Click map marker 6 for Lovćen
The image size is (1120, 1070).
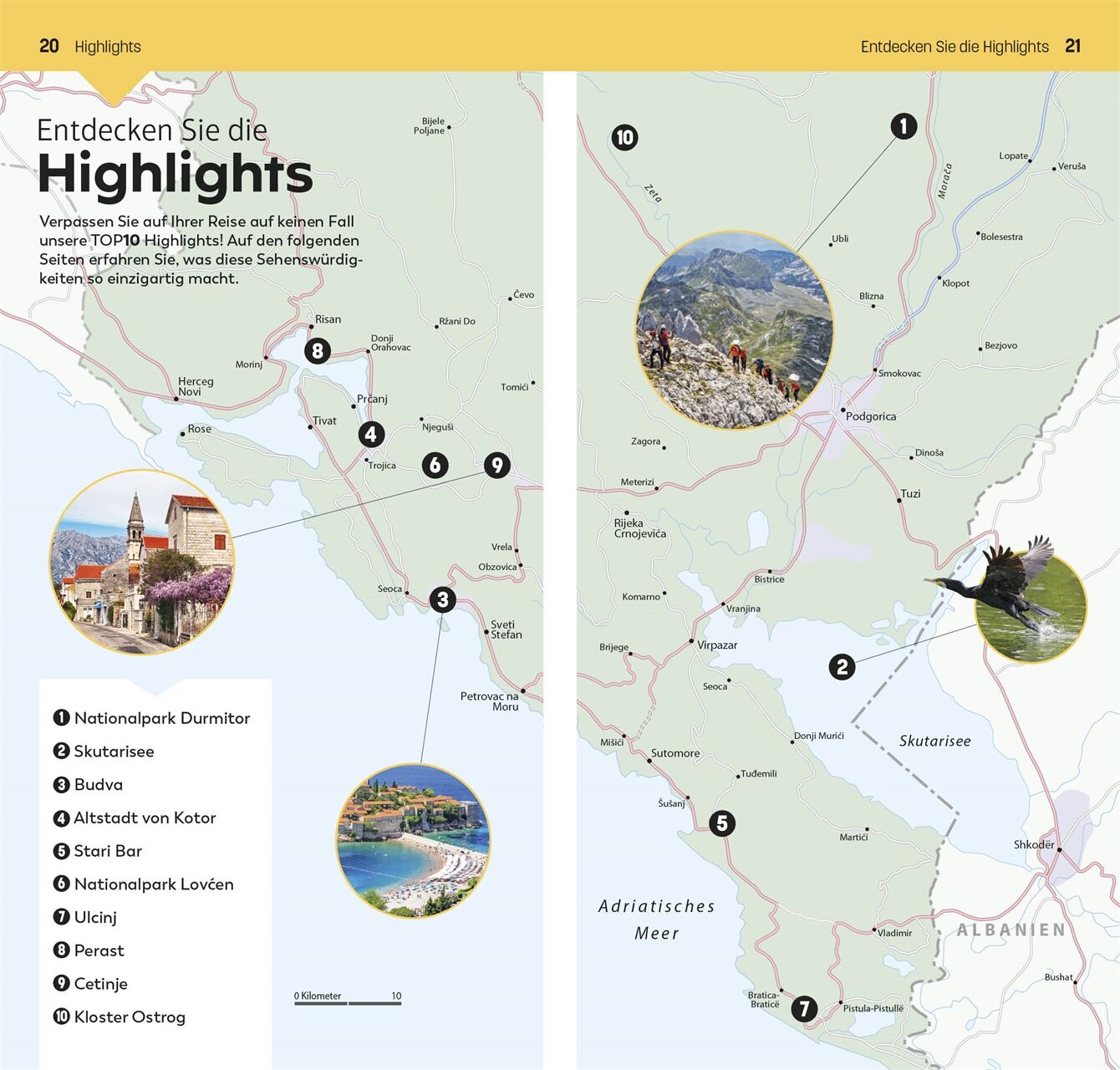coord(435,465)
